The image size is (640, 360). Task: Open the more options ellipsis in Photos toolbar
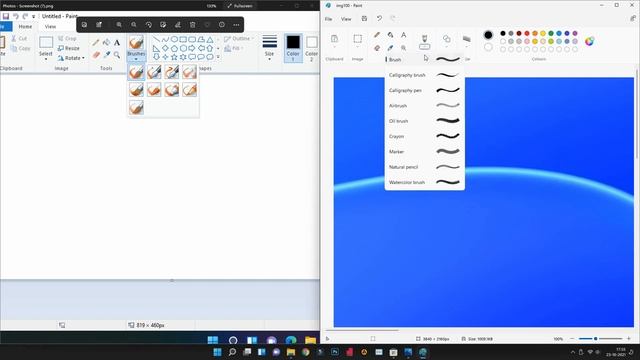(236, 25)
